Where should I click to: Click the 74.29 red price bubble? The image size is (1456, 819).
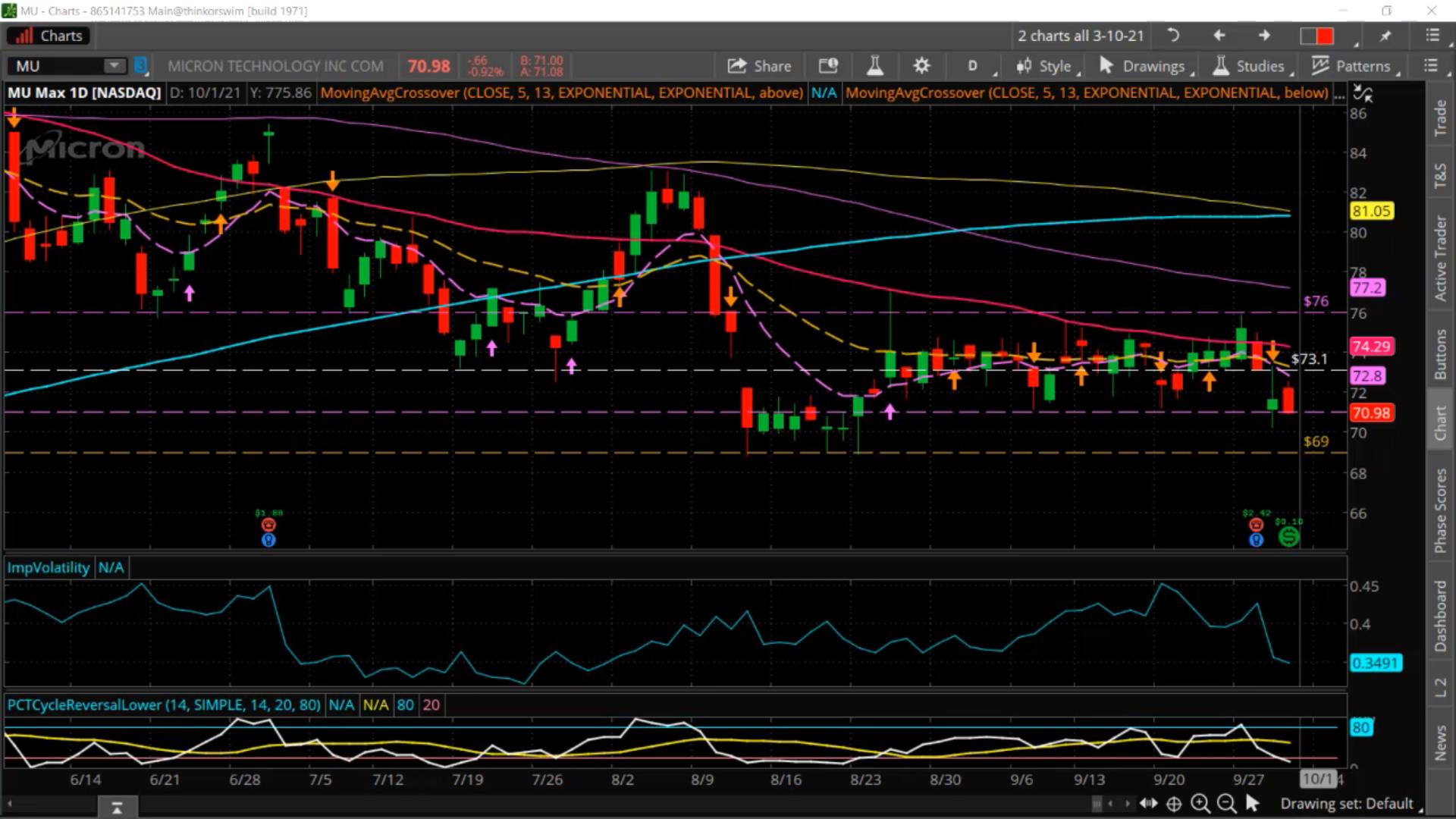click(1371, 347)
